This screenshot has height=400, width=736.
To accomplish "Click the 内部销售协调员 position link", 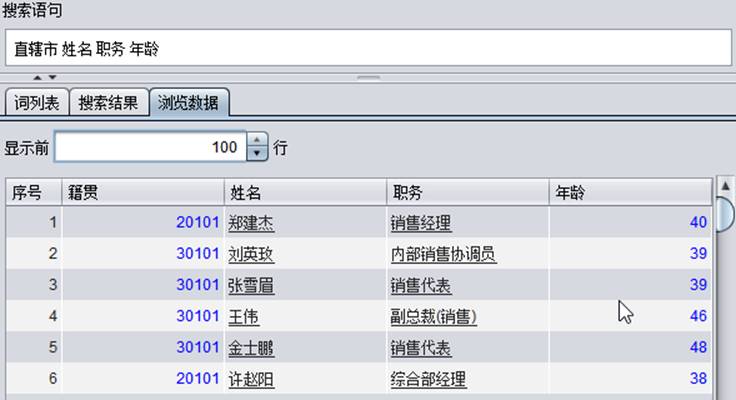I will [443, 254].
